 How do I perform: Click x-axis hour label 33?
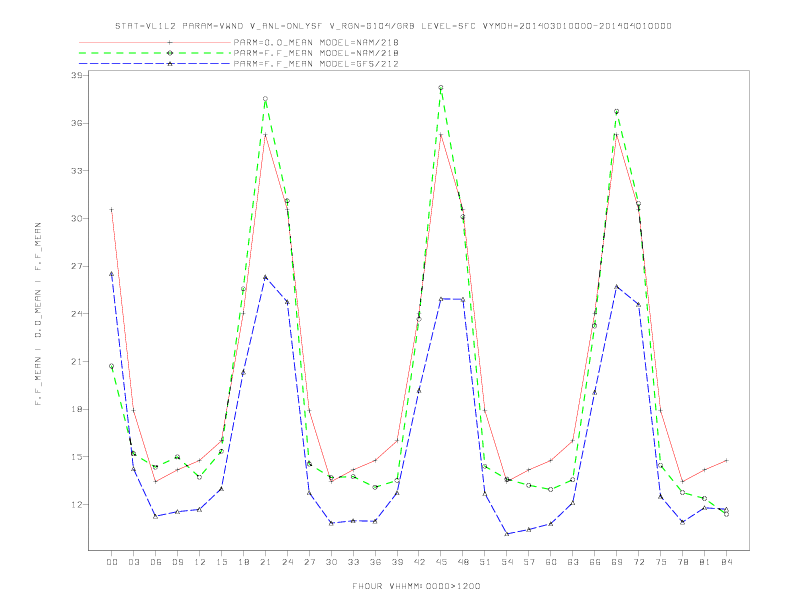point(353,562)
